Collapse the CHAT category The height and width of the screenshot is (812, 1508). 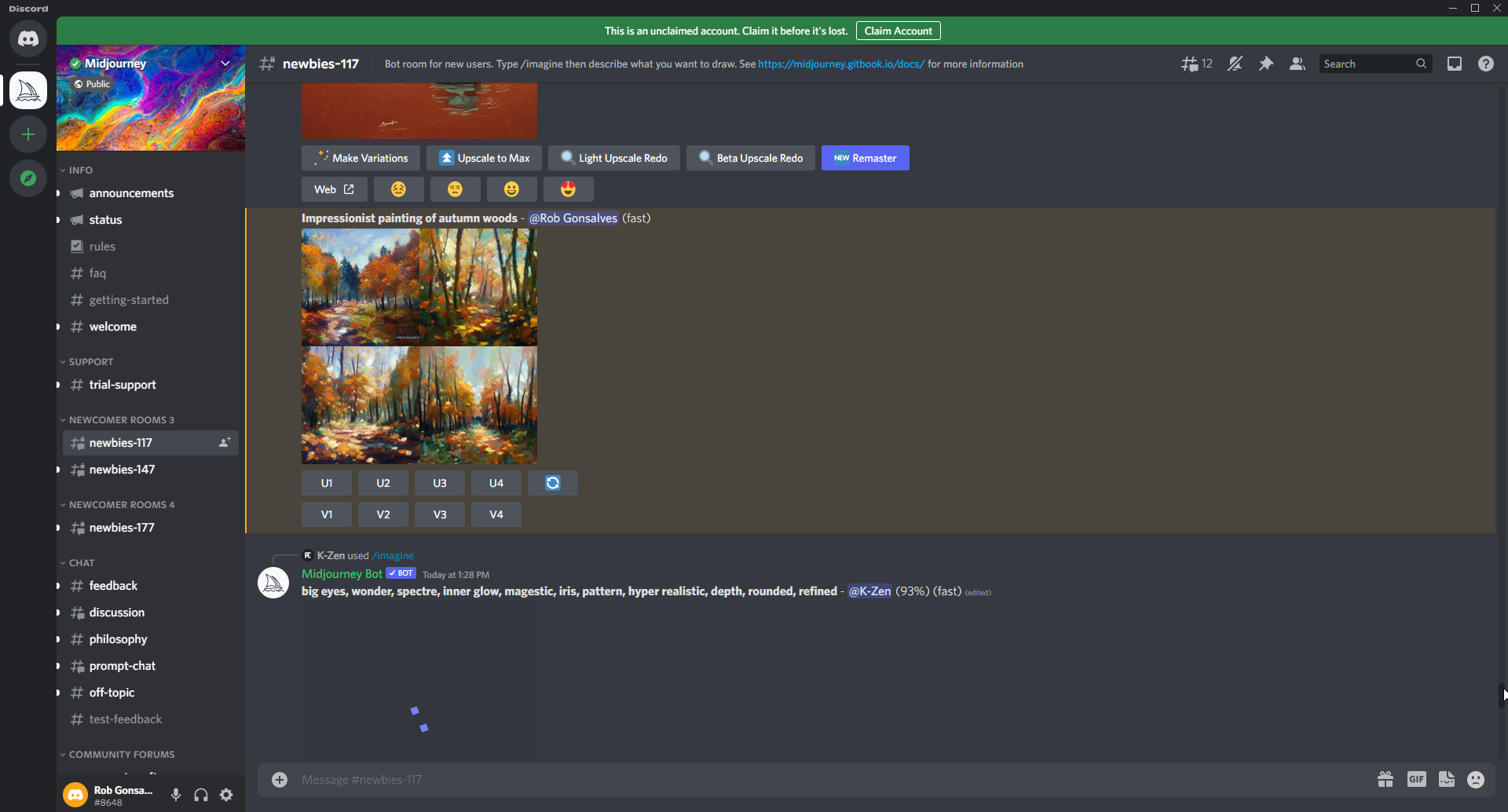pyautogui.click(x=81, y=563)
